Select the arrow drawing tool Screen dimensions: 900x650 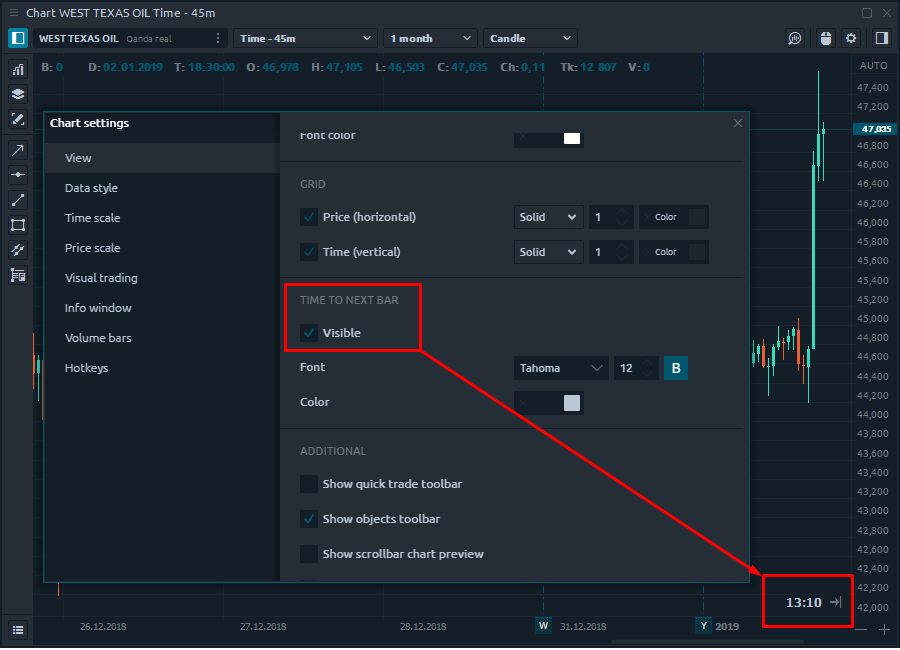(18, 150)
